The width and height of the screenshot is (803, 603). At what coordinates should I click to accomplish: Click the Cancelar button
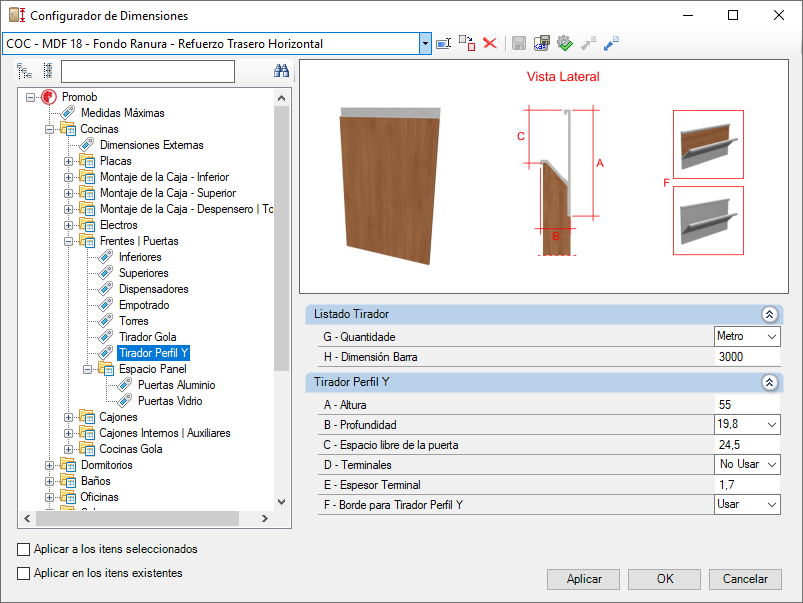745,579
